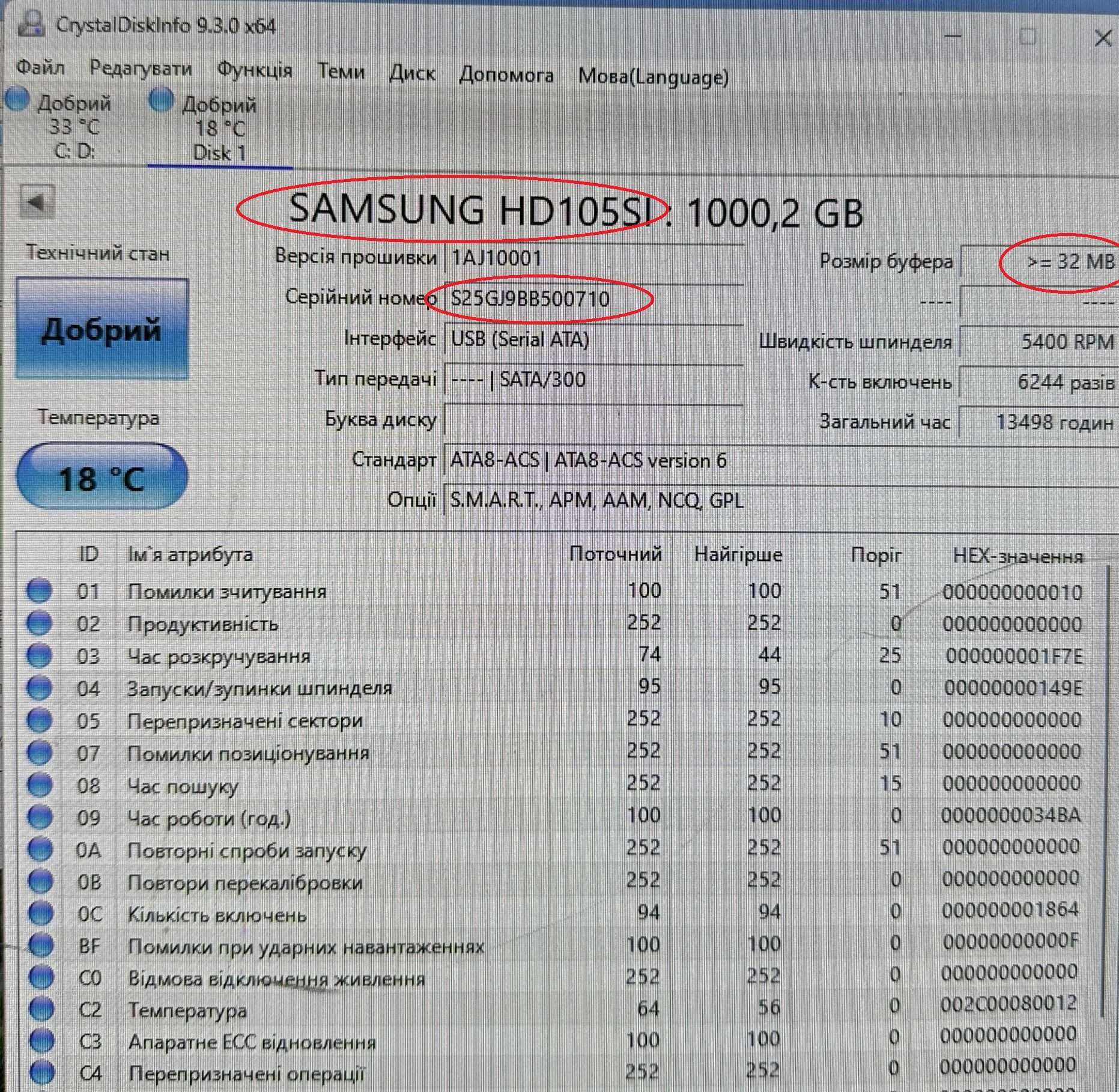Click the blue status icon for attribute BF
Image resolution: width=1119 pixels, height=1092 pixels.
tap(41, 945)
